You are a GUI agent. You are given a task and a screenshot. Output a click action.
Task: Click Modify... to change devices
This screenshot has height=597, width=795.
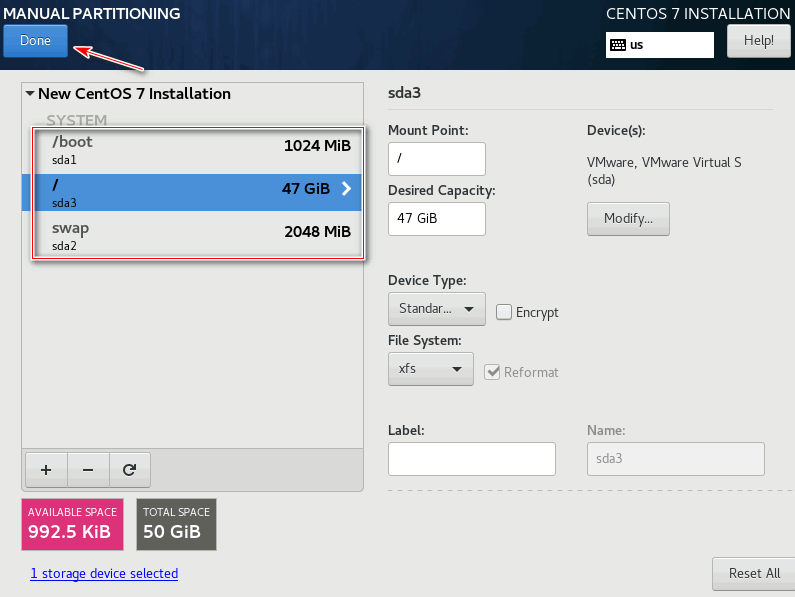point(628,219)
